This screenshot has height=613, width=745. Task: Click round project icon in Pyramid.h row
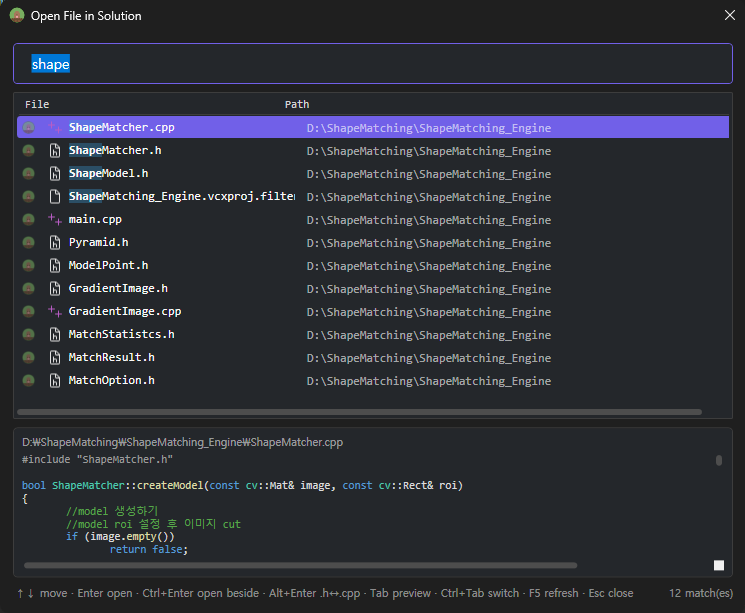pos(29,242)
